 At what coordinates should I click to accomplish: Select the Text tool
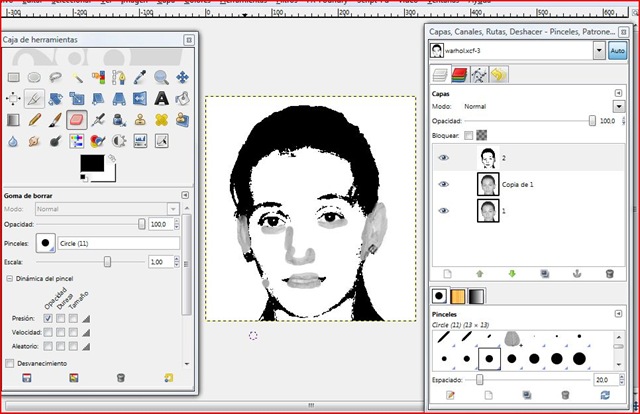[160, 98]
